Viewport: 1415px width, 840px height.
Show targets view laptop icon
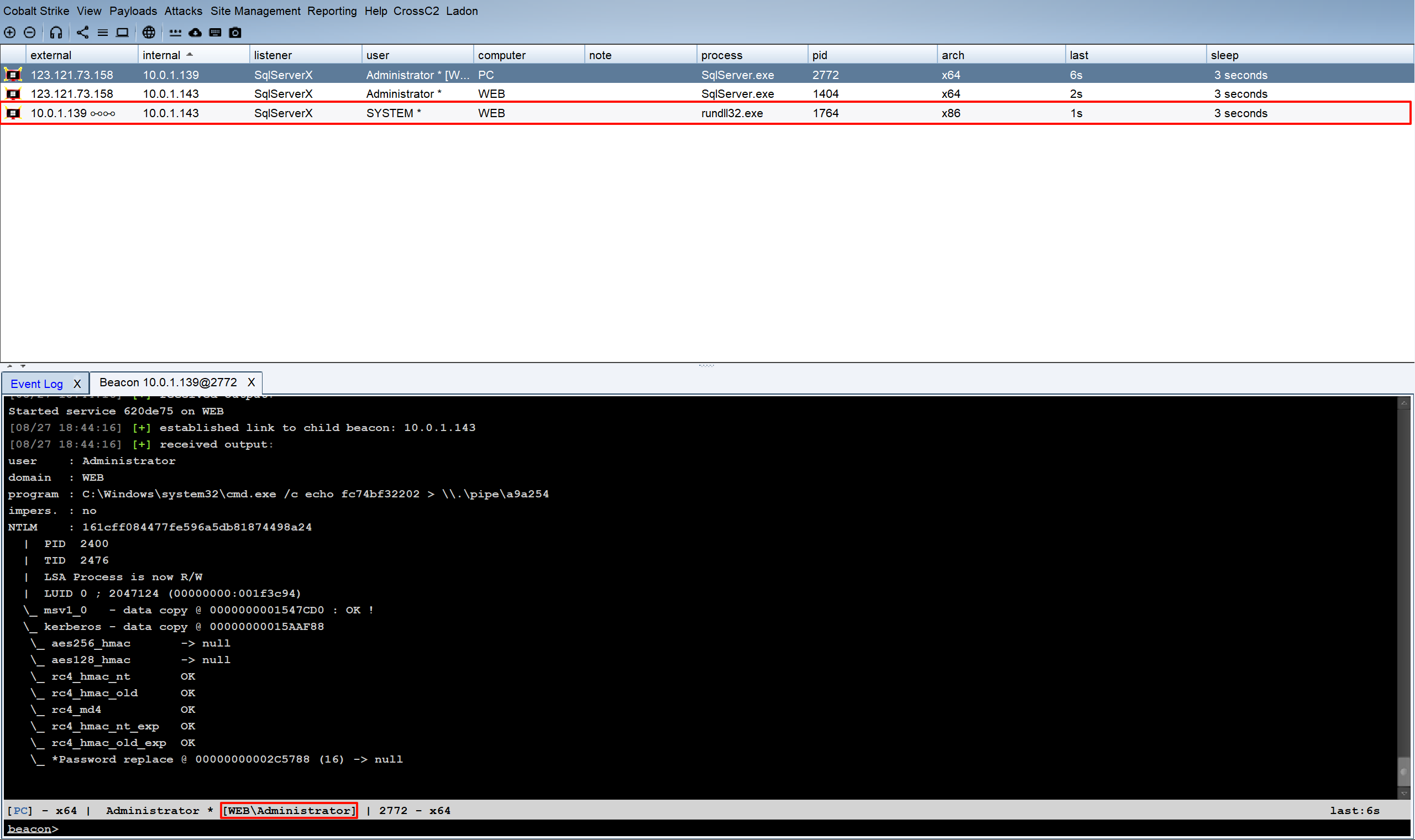click(122, 32)
